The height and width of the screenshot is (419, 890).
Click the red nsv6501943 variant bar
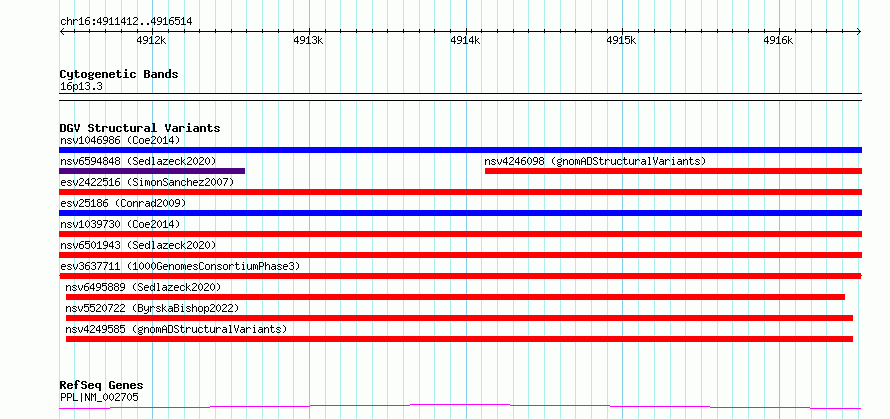pyautogui.click(x=460, y=255)
